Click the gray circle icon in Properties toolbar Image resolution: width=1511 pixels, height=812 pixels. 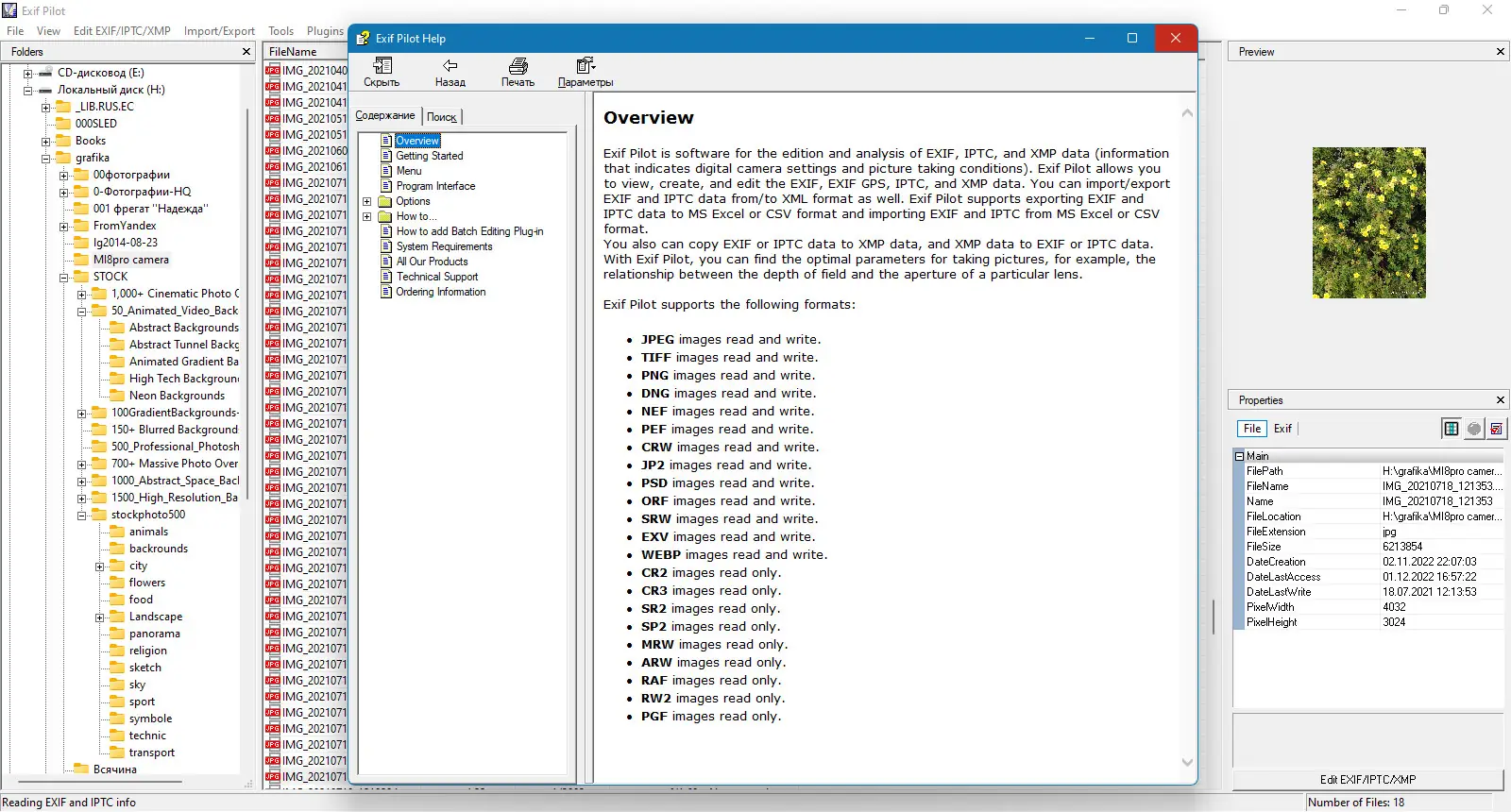tap(1474, 429)
